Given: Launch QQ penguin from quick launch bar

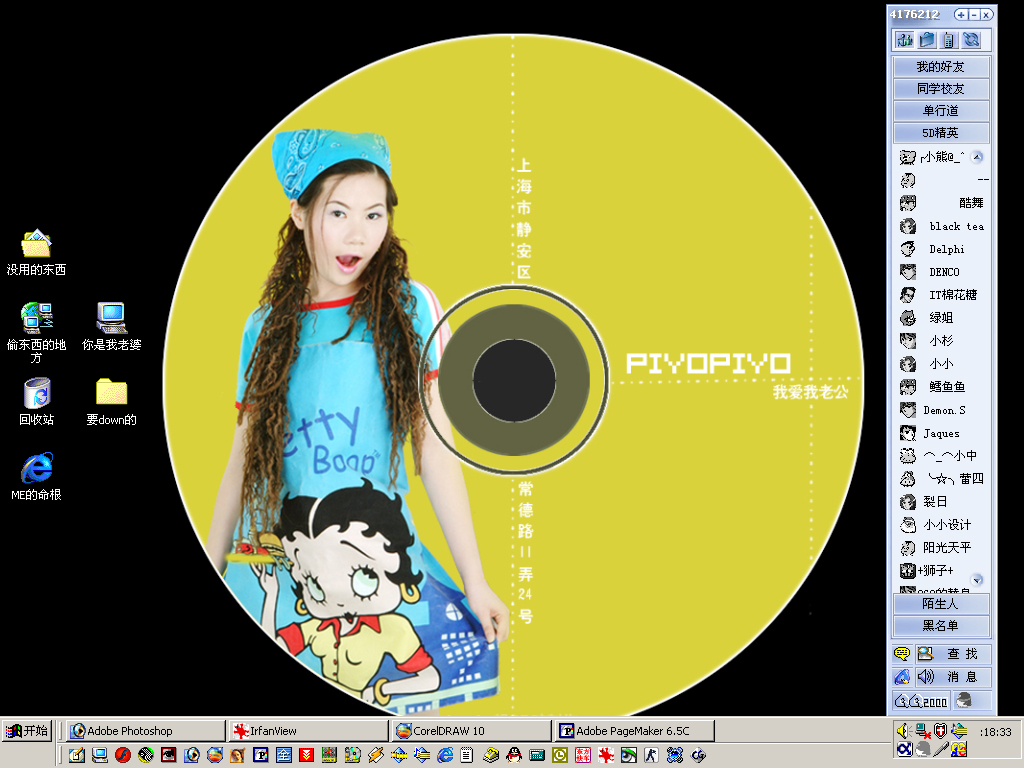Looking at the screenshot, I should pyautogui.click(x=514, y=756).
